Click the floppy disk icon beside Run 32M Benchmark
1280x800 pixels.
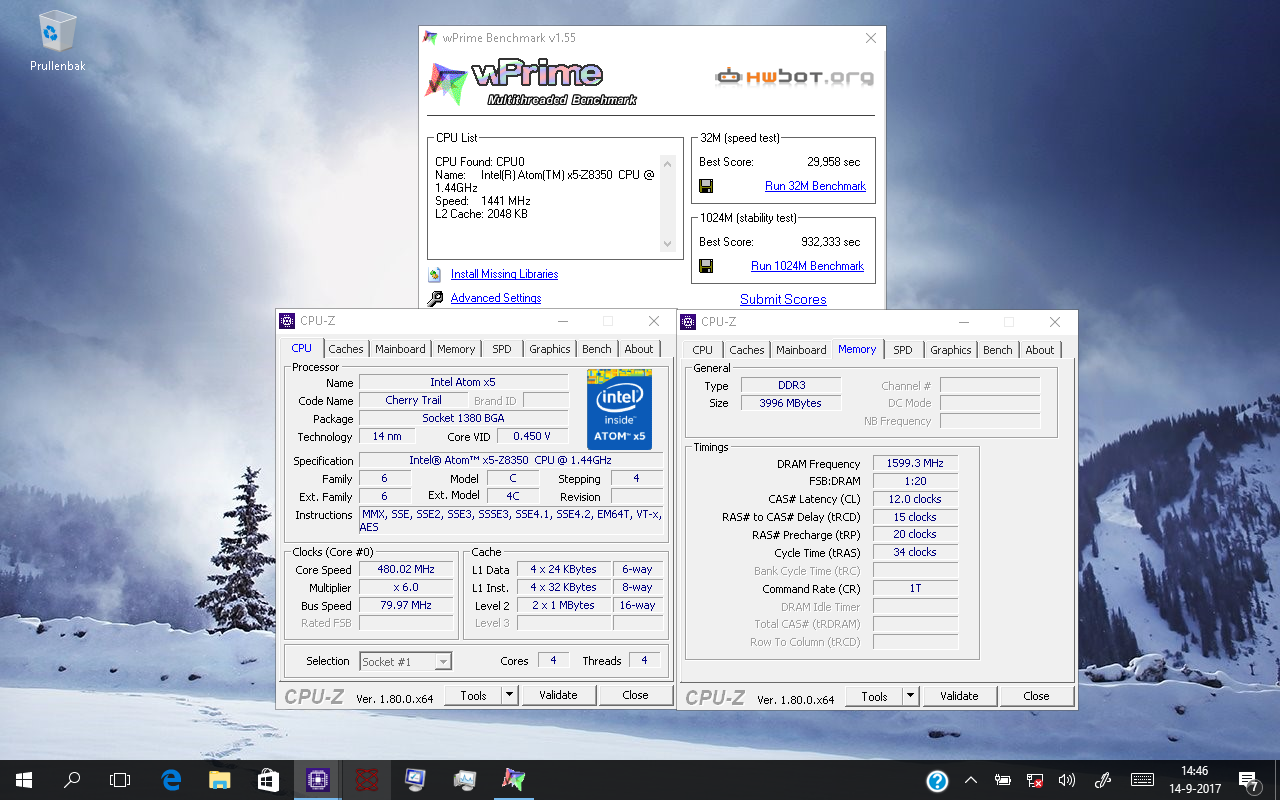coord(706,186)
